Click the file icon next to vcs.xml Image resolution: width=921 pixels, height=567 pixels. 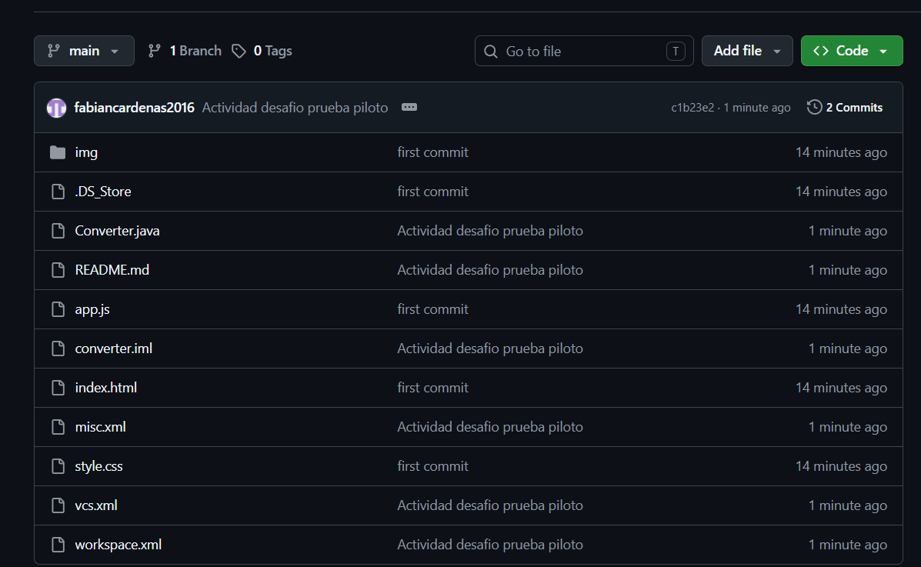pos(58,505)
